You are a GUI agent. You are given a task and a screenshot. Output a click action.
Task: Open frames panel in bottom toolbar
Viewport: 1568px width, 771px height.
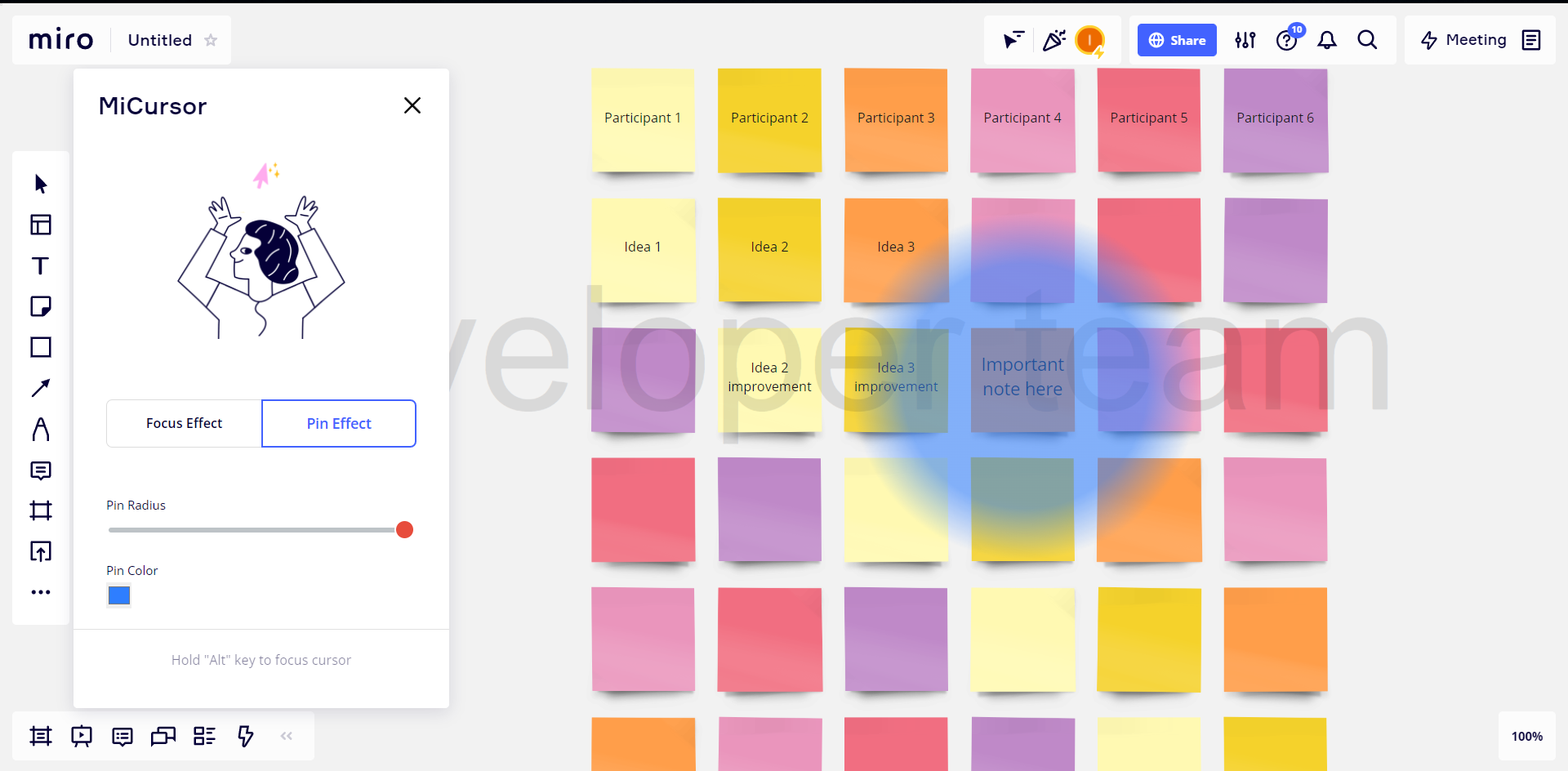click(x=41, y=736)
